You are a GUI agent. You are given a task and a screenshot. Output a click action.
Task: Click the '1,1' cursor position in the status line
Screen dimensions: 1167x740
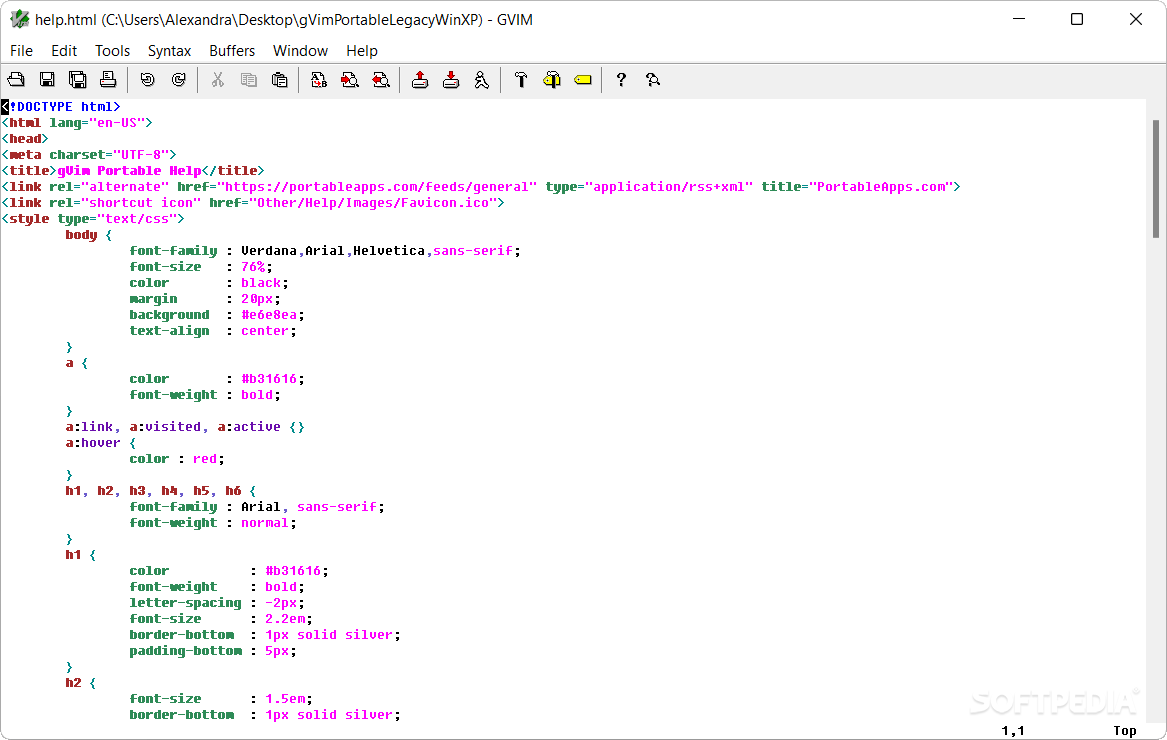pos(1013,730)
